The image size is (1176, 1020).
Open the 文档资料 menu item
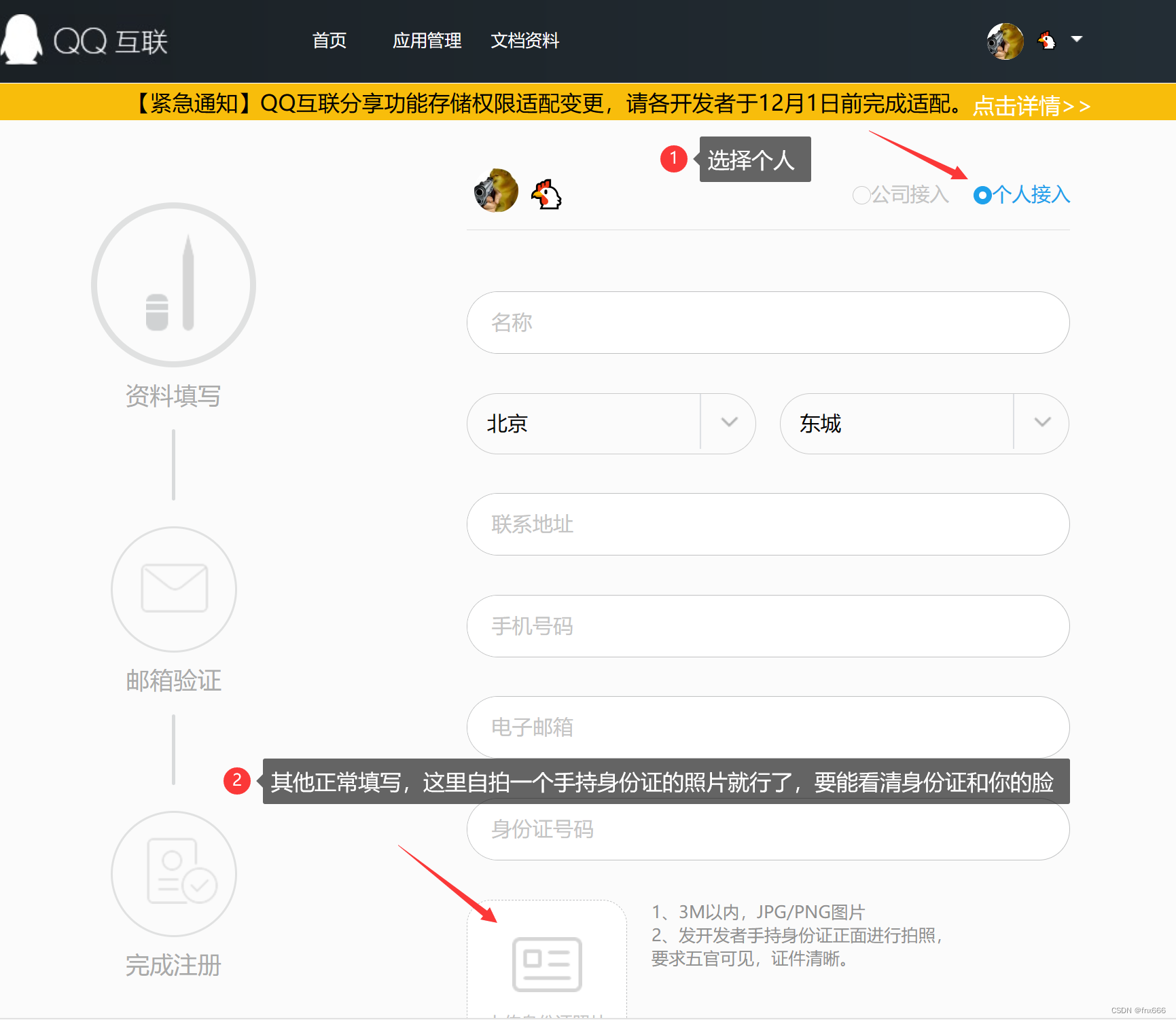click(x=525, y=41)
